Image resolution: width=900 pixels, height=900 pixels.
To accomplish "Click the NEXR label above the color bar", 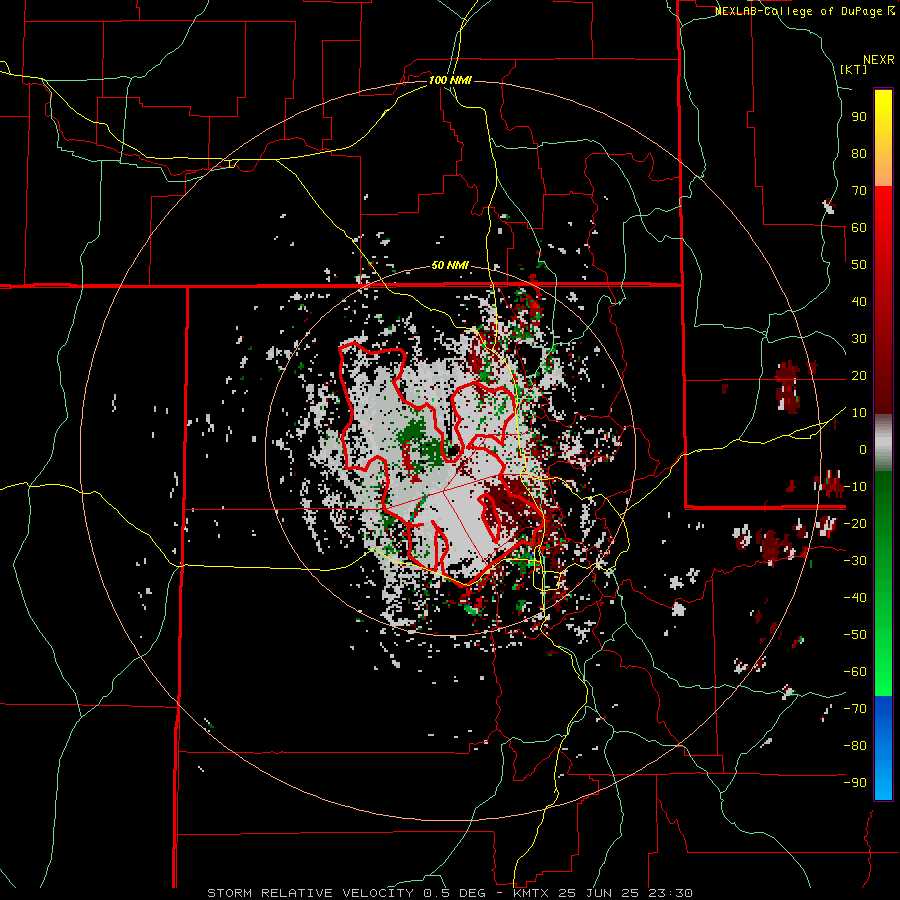I will [x=878, y=60].
